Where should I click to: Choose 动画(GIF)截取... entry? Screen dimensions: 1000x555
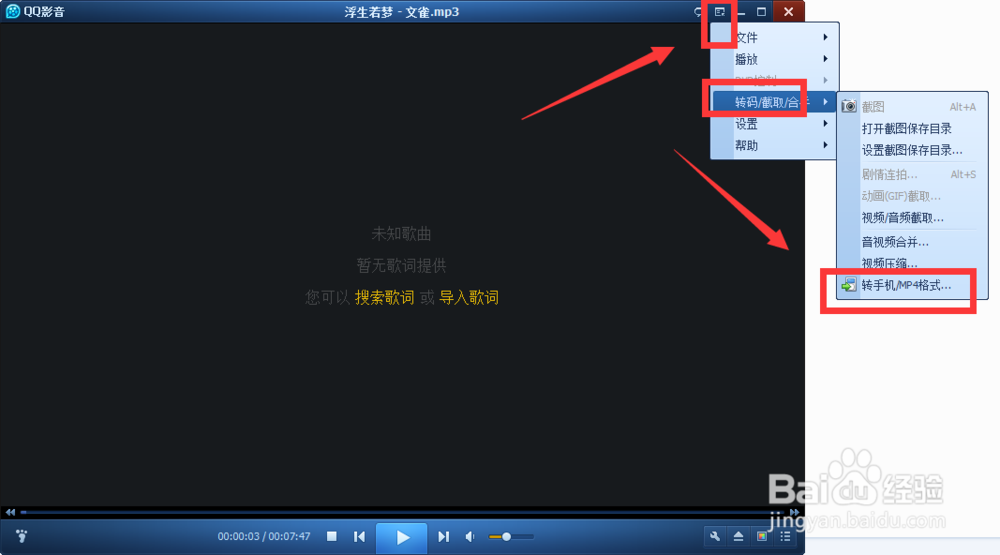click(912, 196)
